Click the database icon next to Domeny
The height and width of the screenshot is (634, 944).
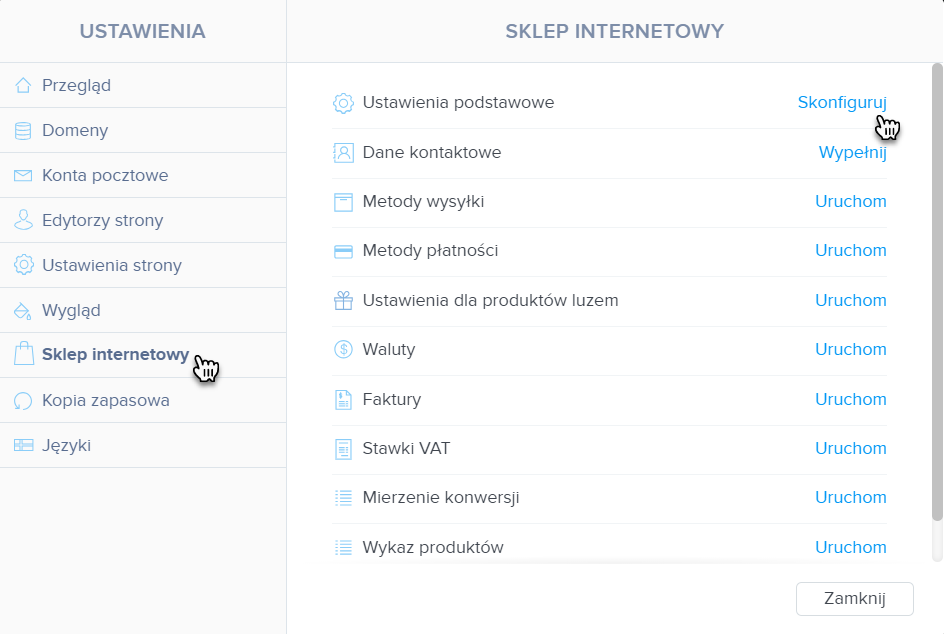[x=23, y=131]
